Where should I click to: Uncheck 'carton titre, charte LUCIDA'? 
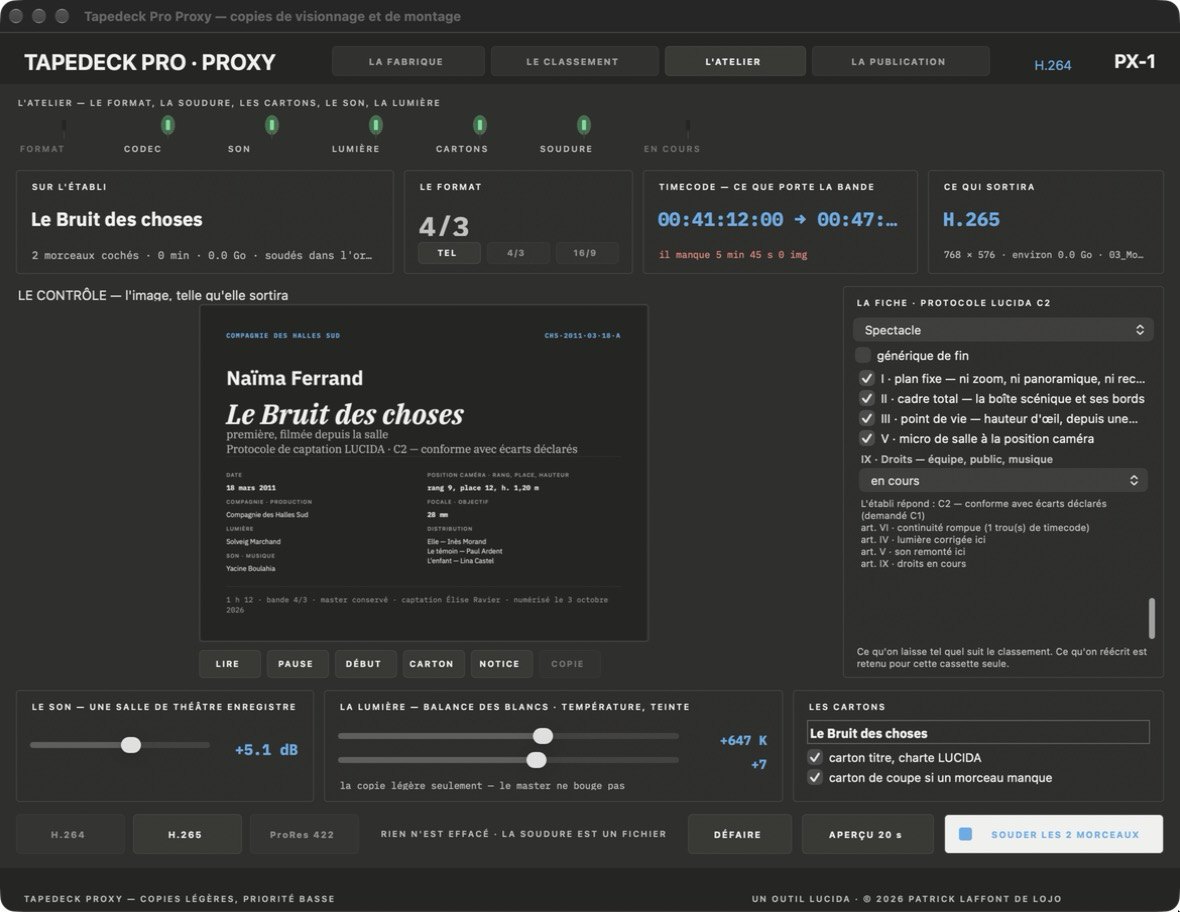coord(815,758)
